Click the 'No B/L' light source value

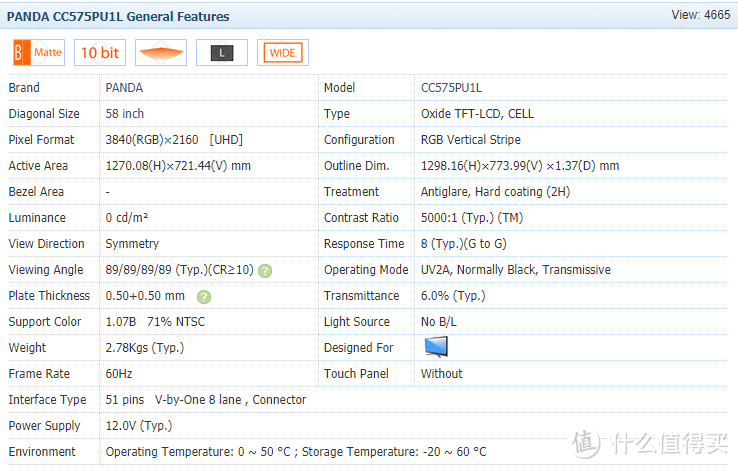coord(439,322)
